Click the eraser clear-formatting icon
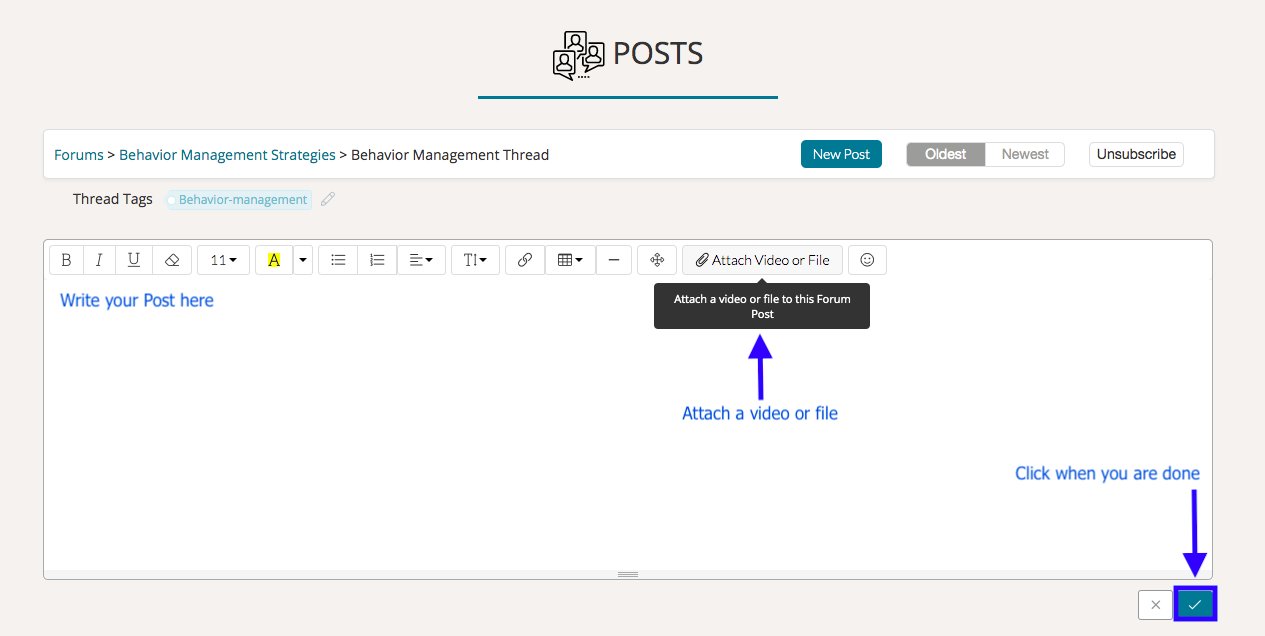This screenshot has width=1265, height=636. click(171, 260)
